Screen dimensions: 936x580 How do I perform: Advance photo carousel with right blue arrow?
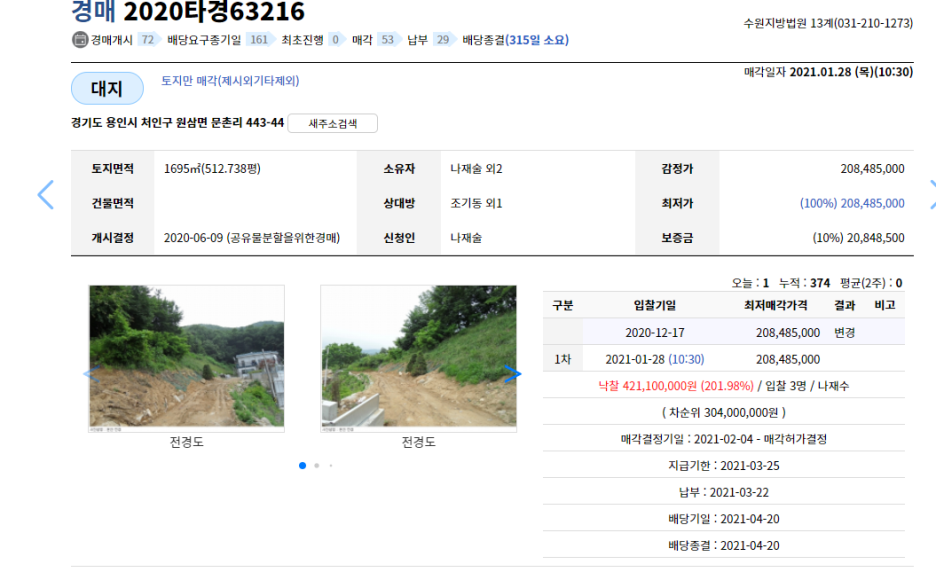click(512, 374)
